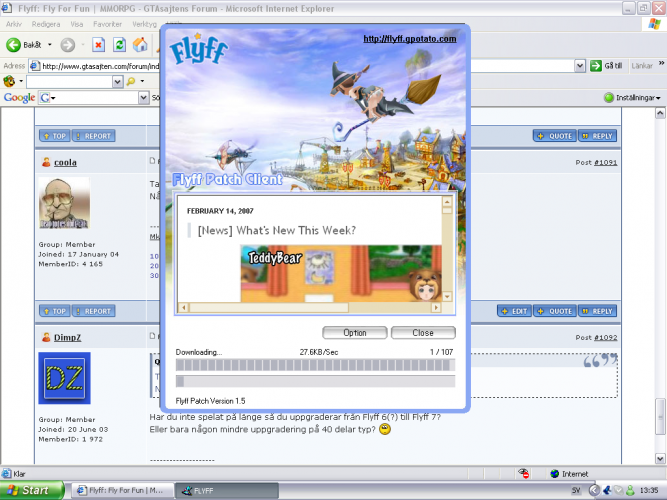Click the Forward arrow icon in browser toolbar

68,45
